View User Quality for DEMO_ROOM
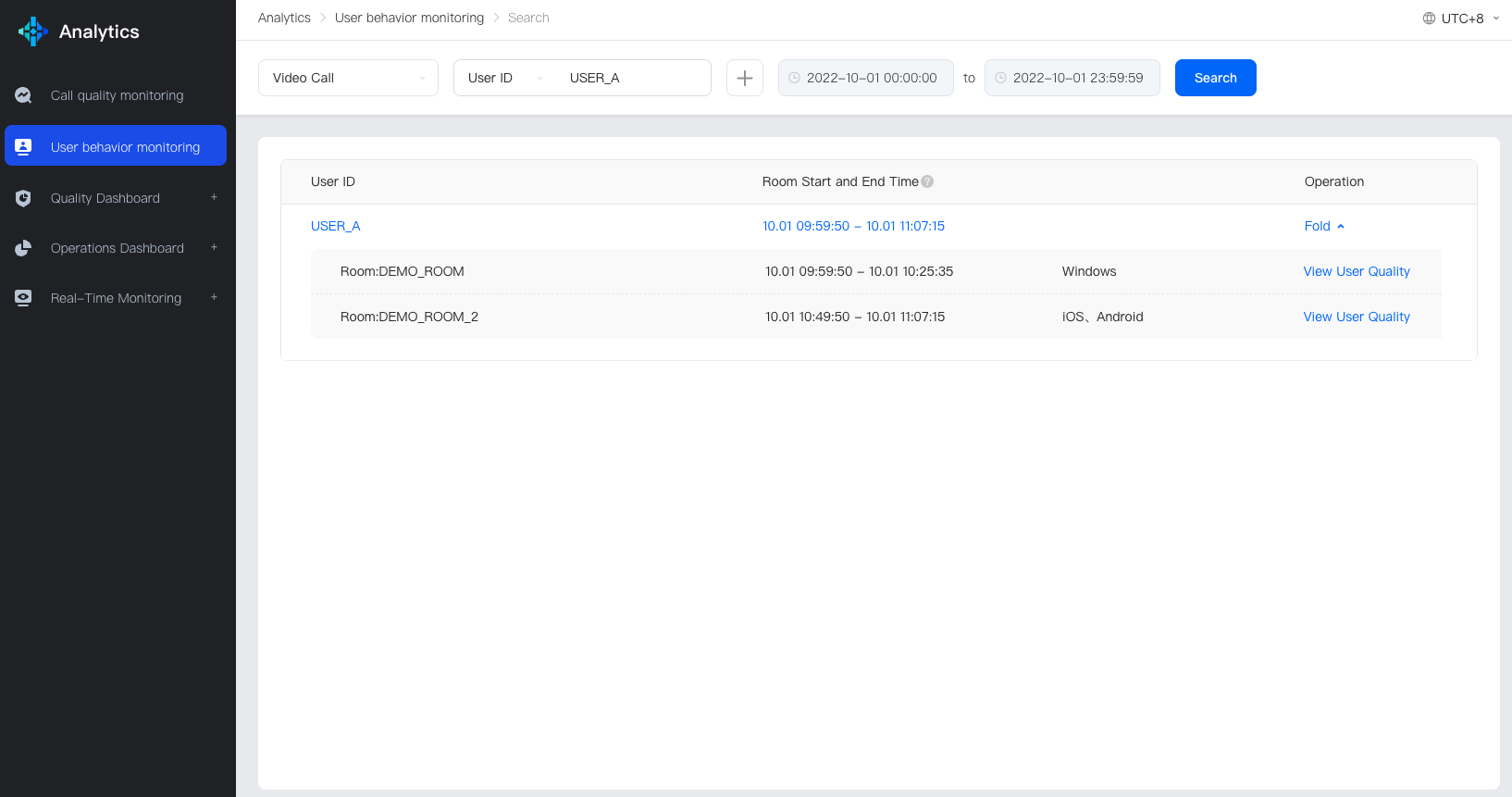Viewport: 1512px width, 797px height. click(1356, 271)
